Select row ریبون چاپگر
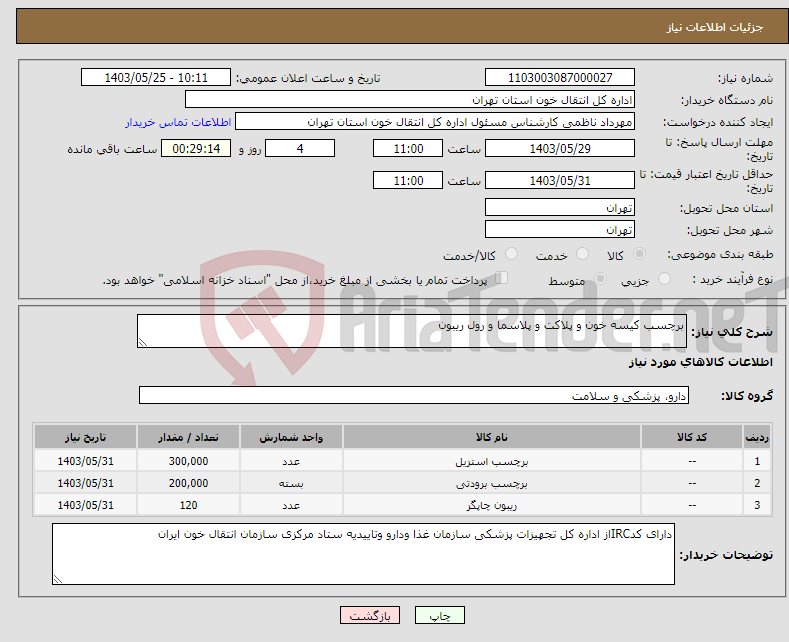This screenshot has width=789, height=642. [403, 505]
